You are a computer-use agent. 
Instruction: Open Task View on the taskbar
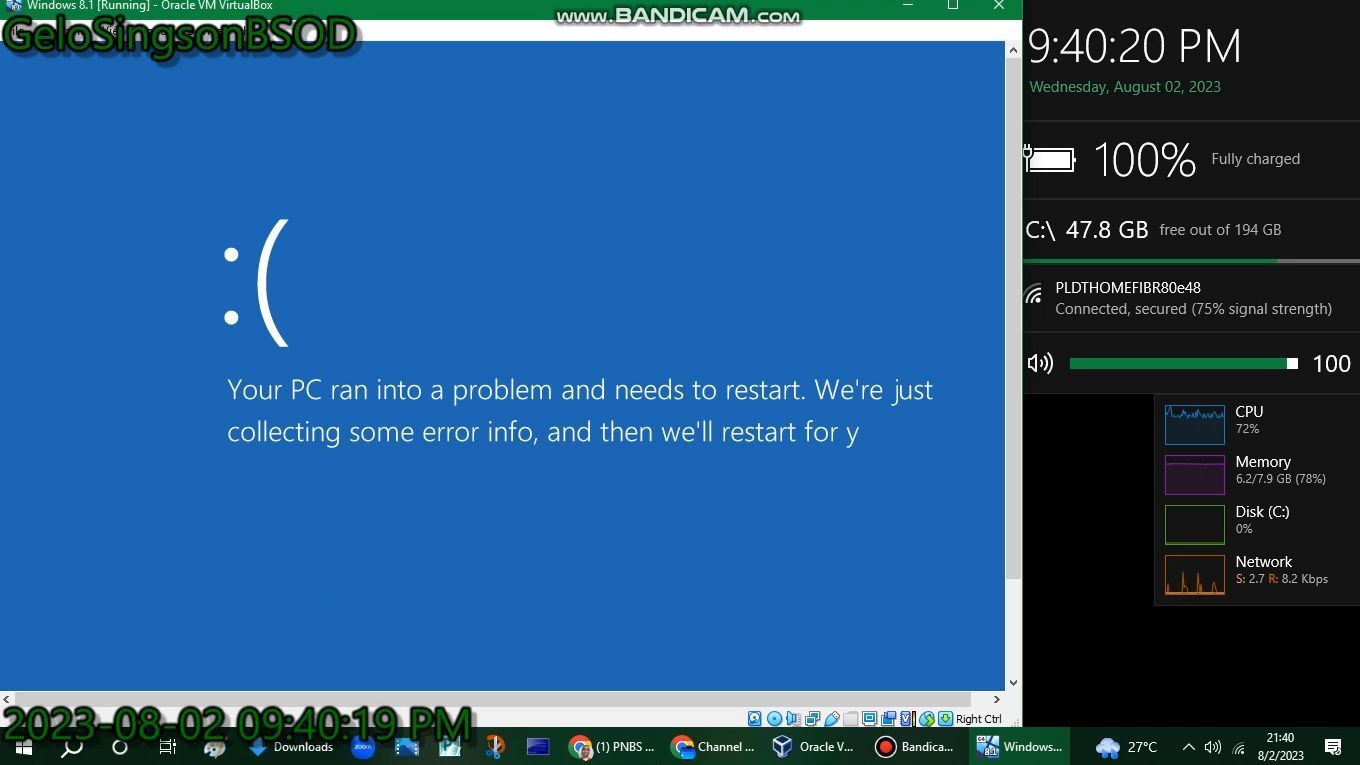[x=168, y=747]
